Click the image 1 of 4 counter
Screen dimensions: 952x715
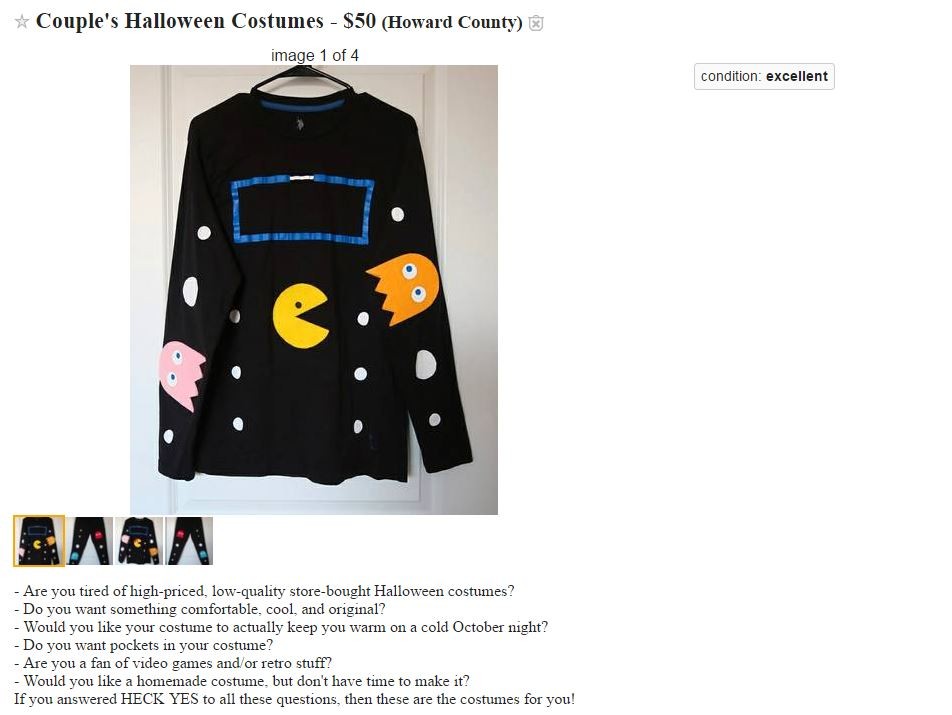(314, 55)
